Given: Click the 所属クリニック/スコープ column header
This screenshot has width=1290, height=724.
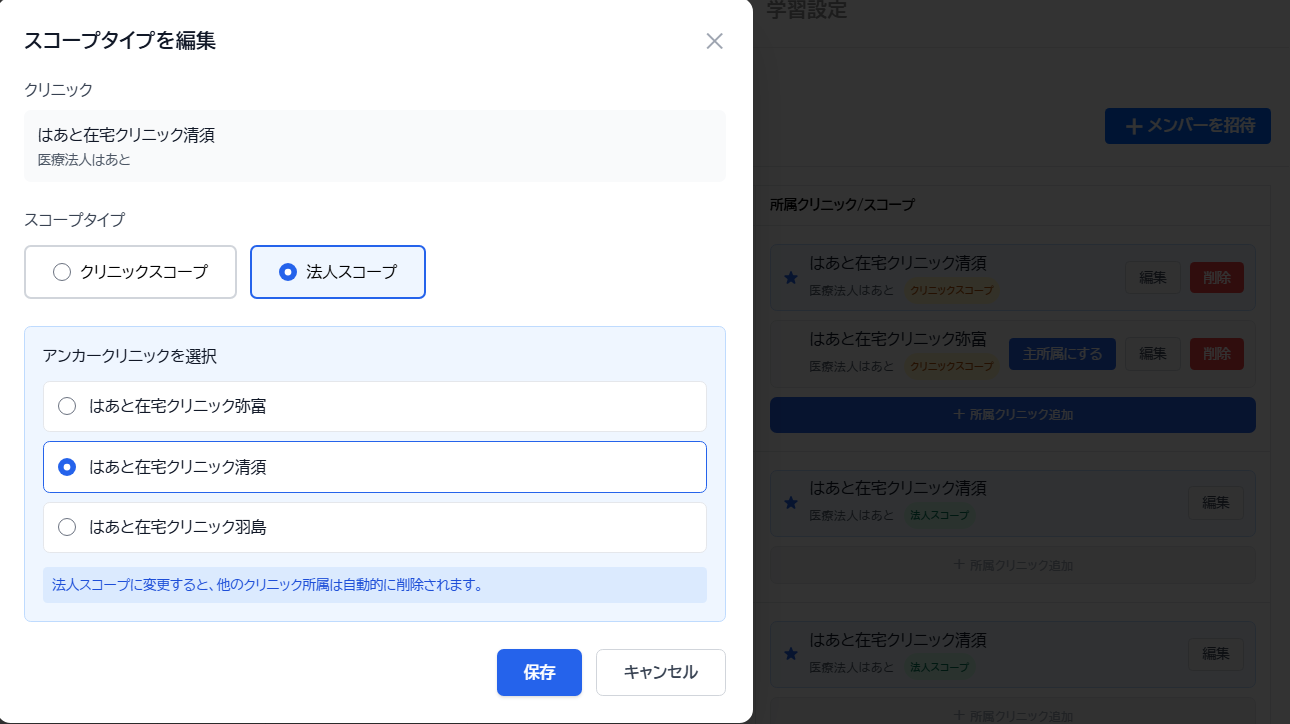Looking at the screenshot, I should 841,205.
